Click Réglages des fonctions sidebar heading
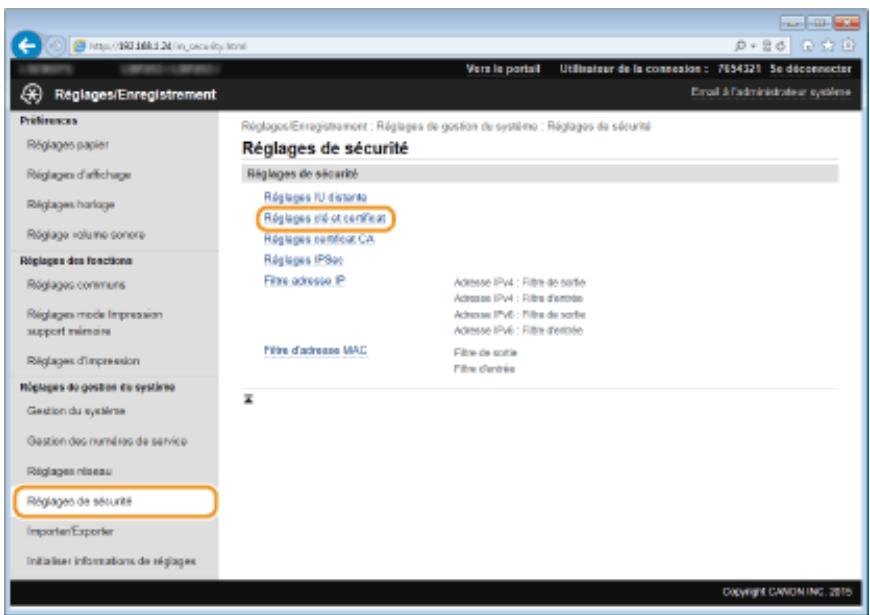870x615 pixels. click(76, 260)
